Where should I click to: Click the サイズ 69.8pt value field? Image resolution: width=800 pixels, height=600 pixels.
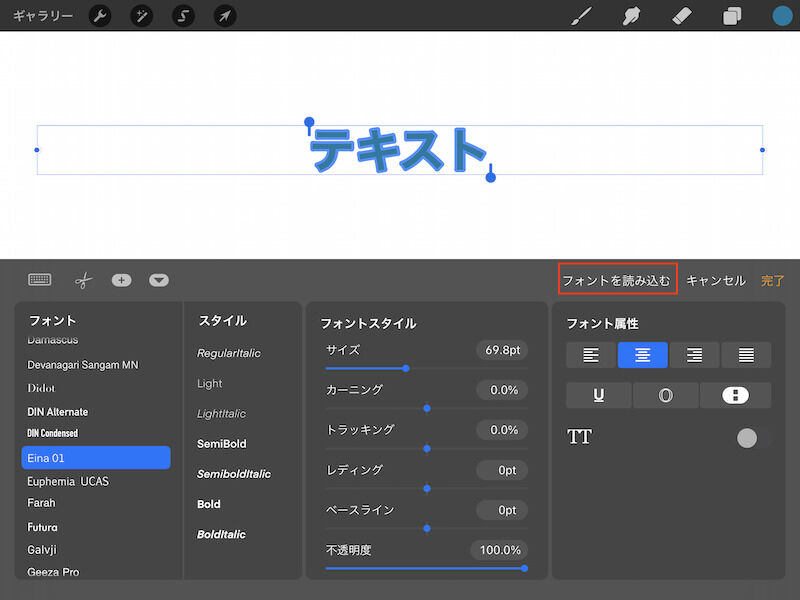502,350
